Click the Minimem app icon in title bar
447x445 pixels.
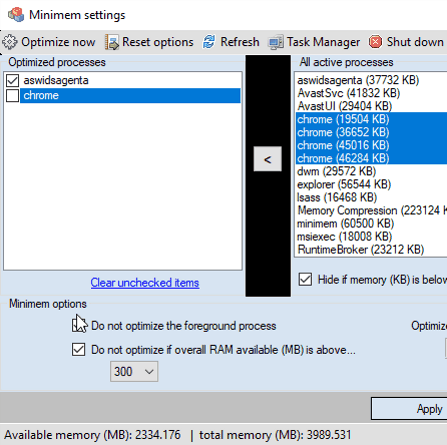16,15
